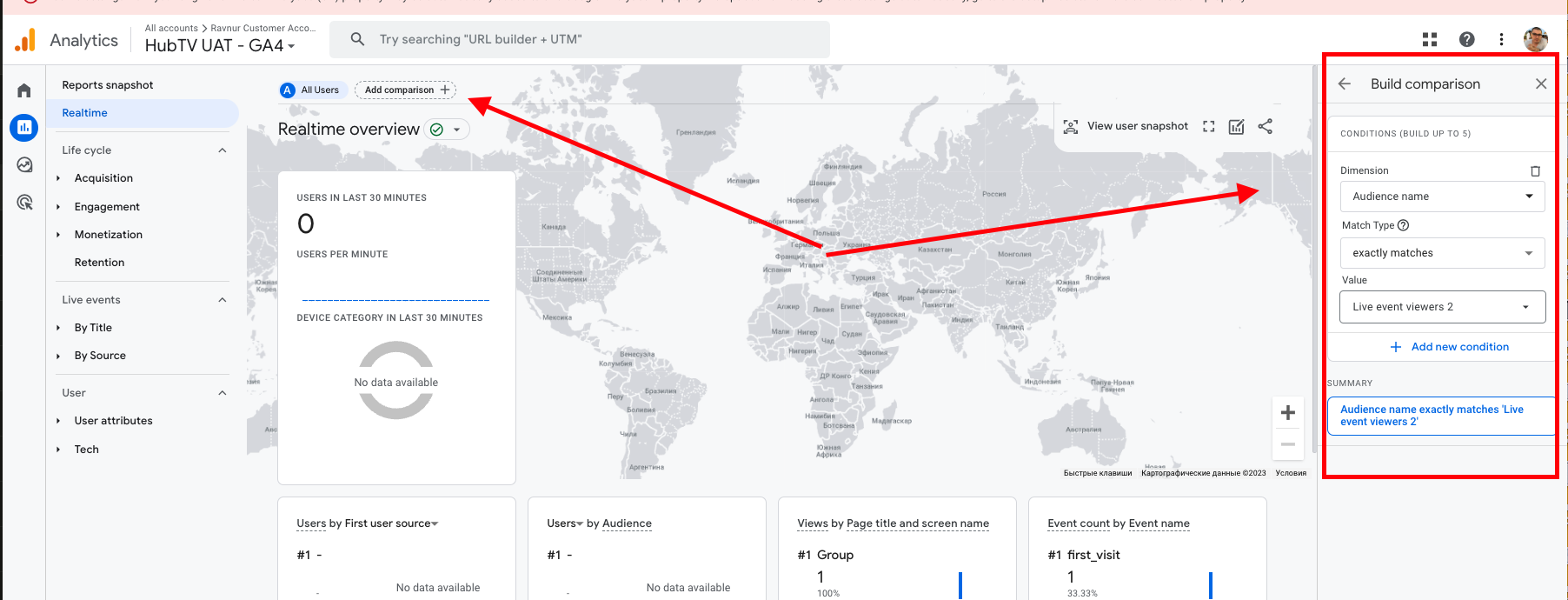The height and width of the screenshot is (600, 1568).
Task: Open the First user source dimension dropdown
Action: [x=391, y=523]
